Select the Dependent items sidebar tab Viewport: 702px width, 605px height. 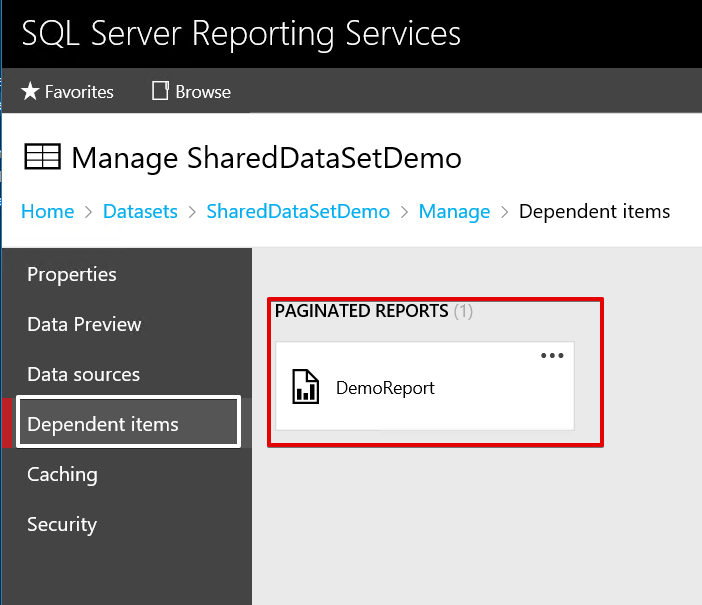tap(103, 424)
